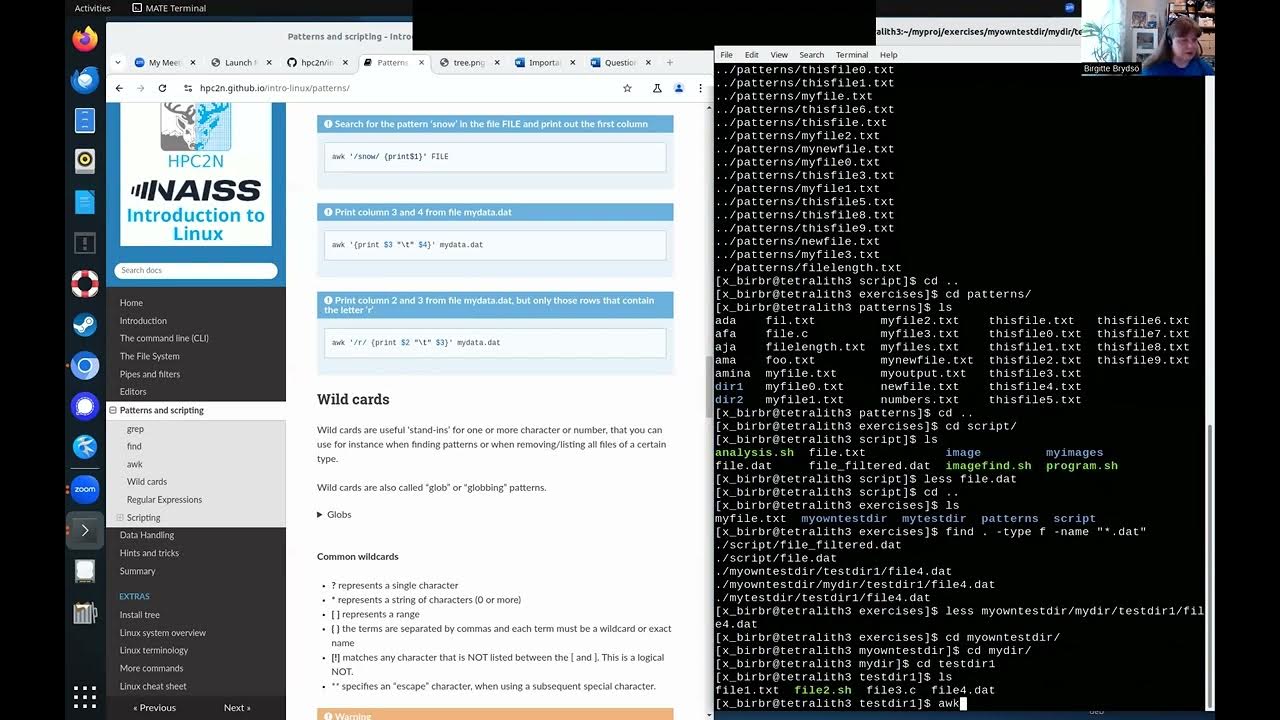1280x720 pixels.
Task: Click the Search docs field
Action: 196,270
